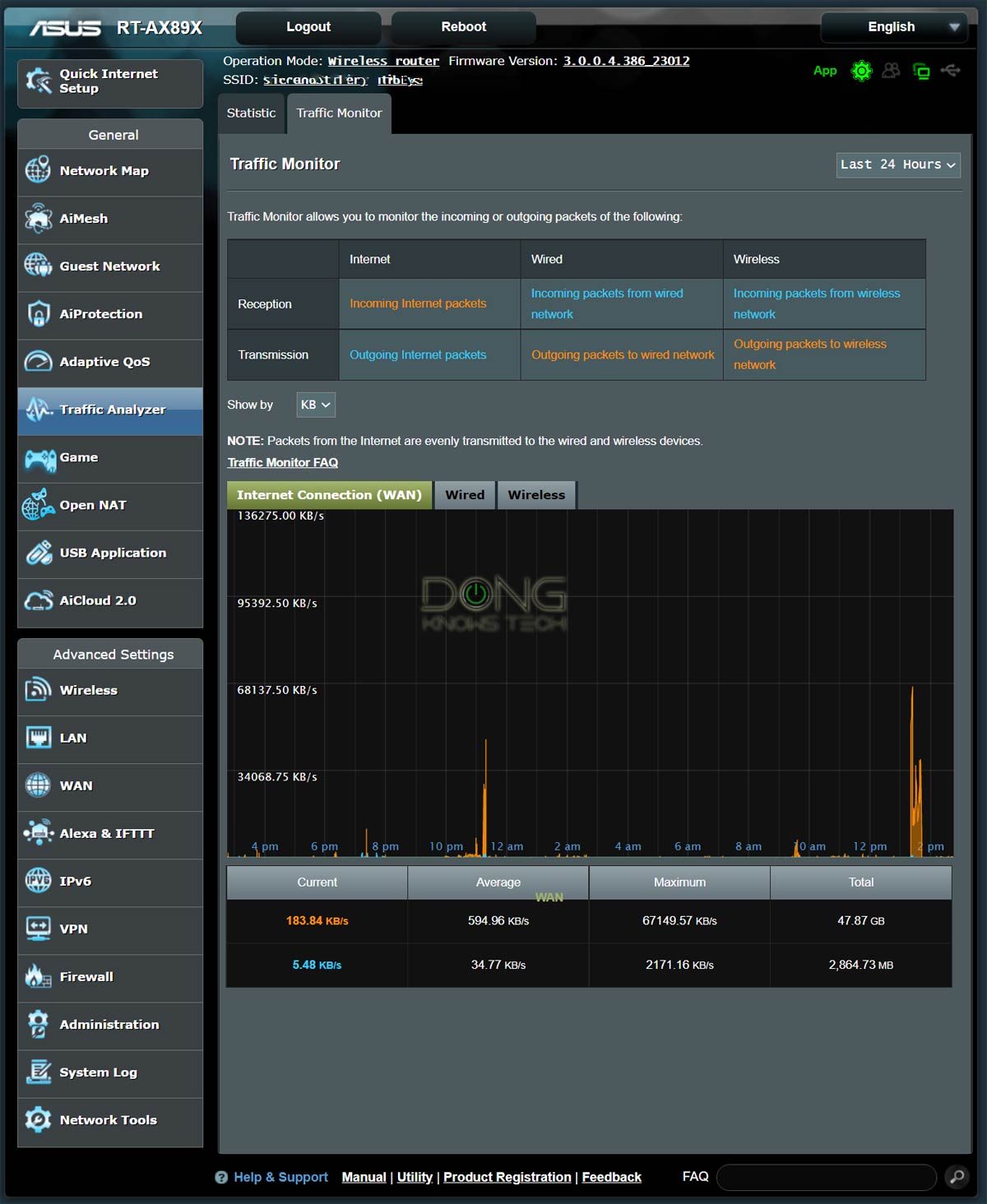The image size is (987, 1204).
Task: Click the average "594.96 KB/s" value
Action: 498,921
